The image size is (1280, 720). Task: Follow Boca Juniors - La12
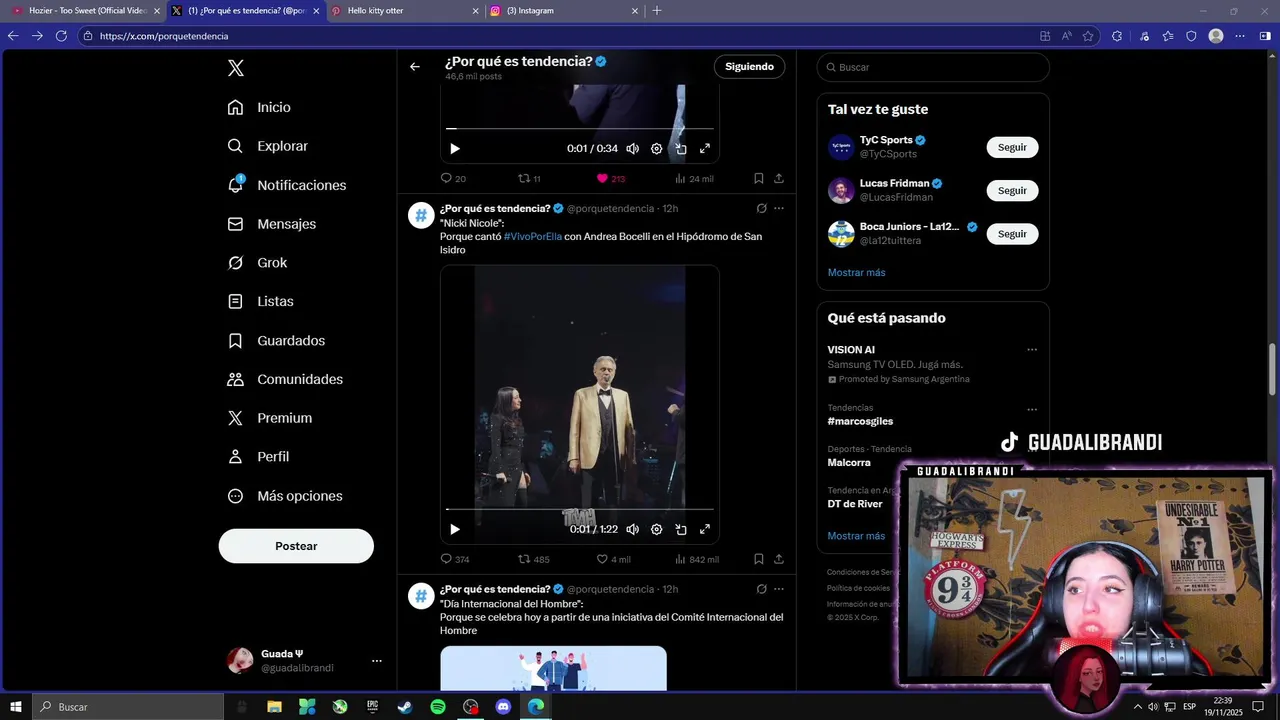point(1012,234)
